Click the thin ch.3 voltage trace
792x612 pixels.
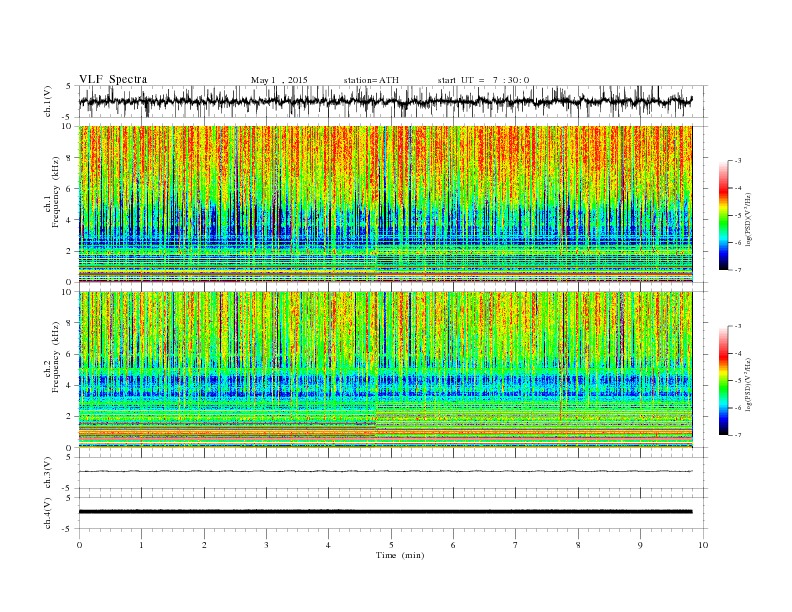[385, 471]
